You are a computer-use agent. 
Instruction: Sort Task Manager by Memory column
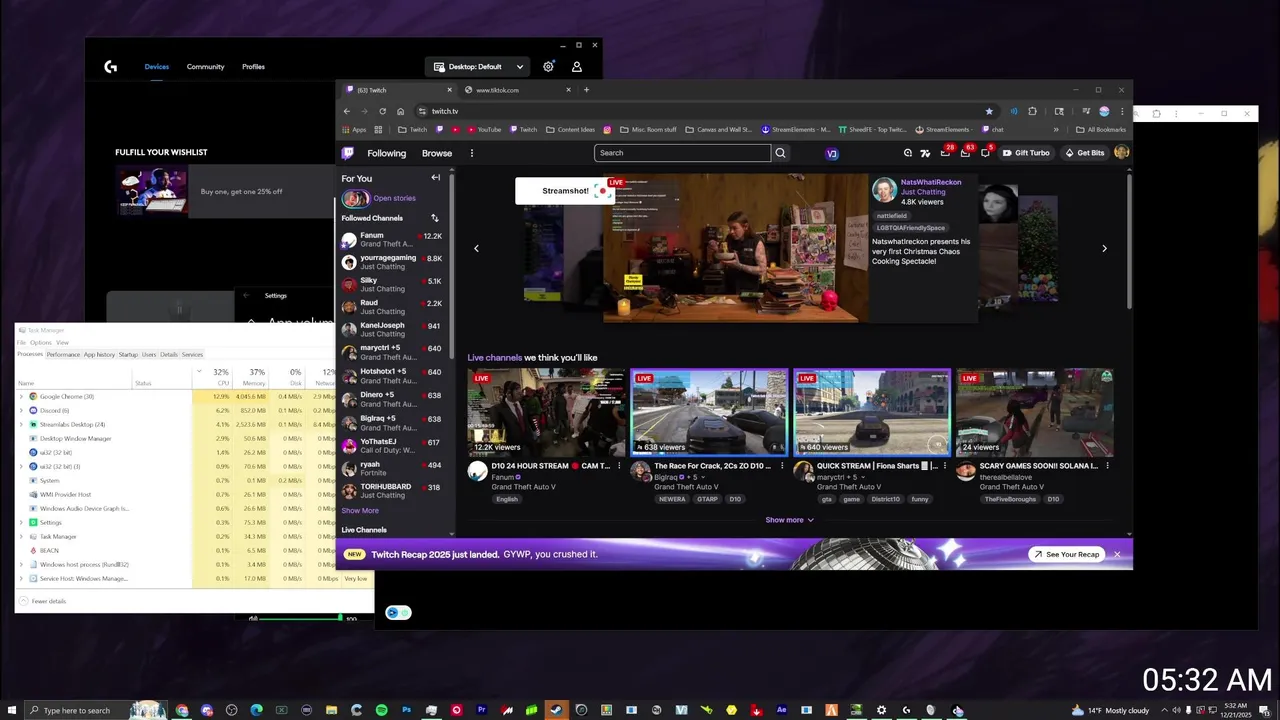coord(254,377)
